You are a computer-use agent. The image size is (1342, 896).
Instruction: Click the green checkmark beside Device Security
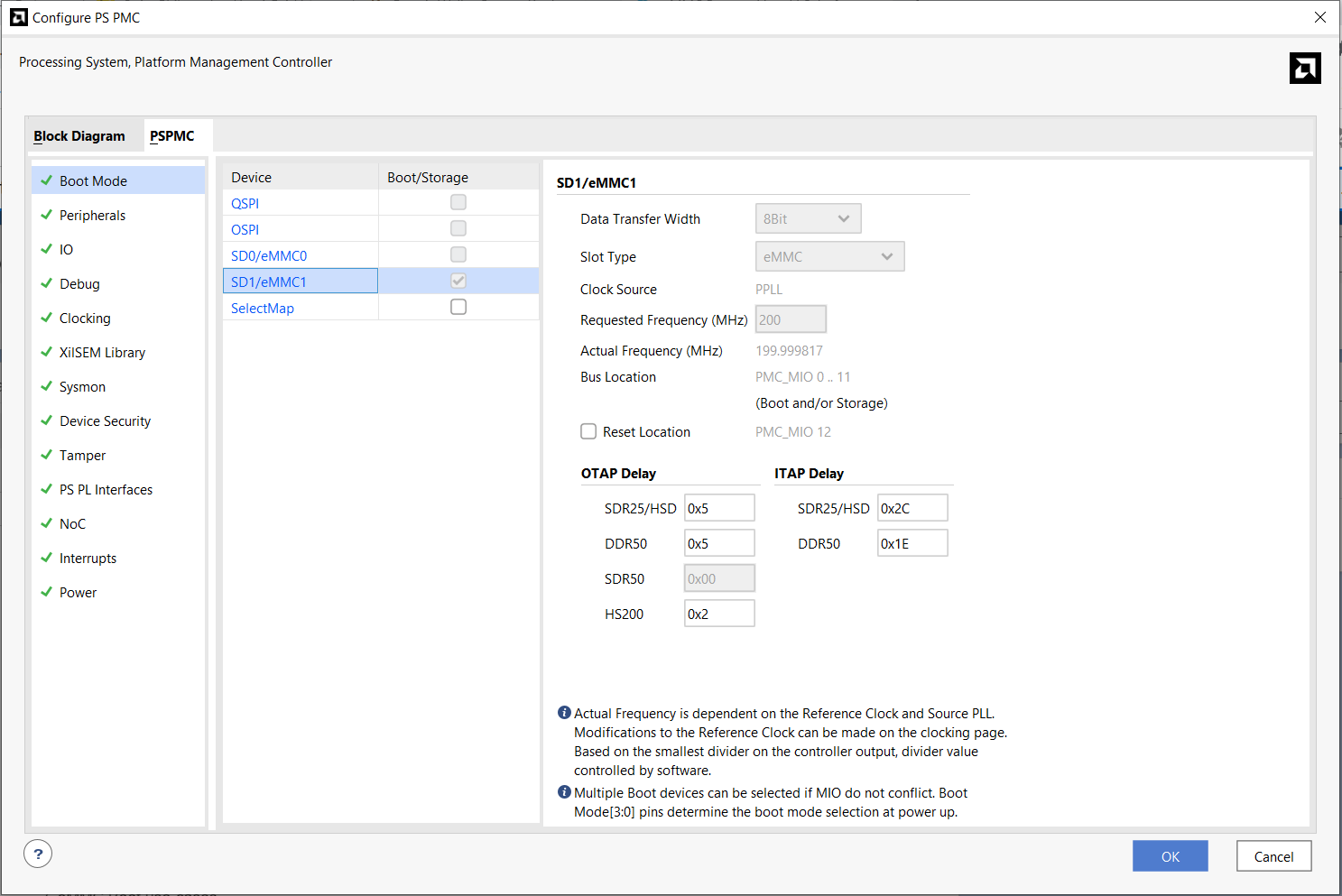click(x=47, y=420)
